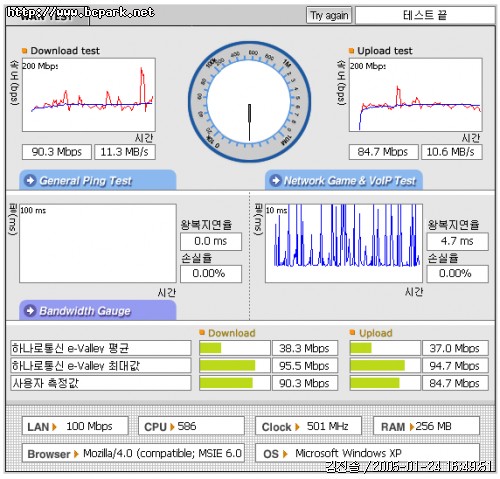Click the orange arrow next to Browser
The image size is (500, 479).
(76, 454)
